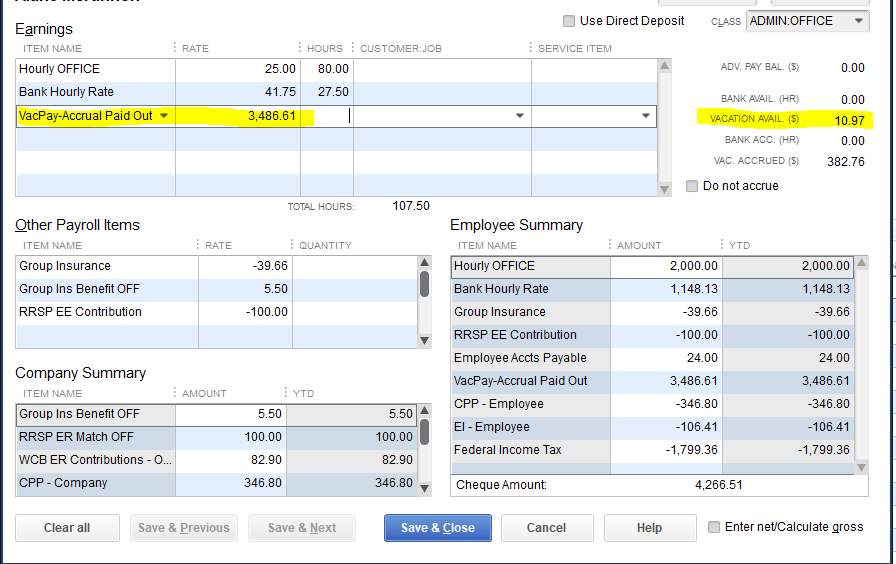Open the Service Item dropdown arrow
Viewport: 896px width, 564px height.
click(645, 116)
